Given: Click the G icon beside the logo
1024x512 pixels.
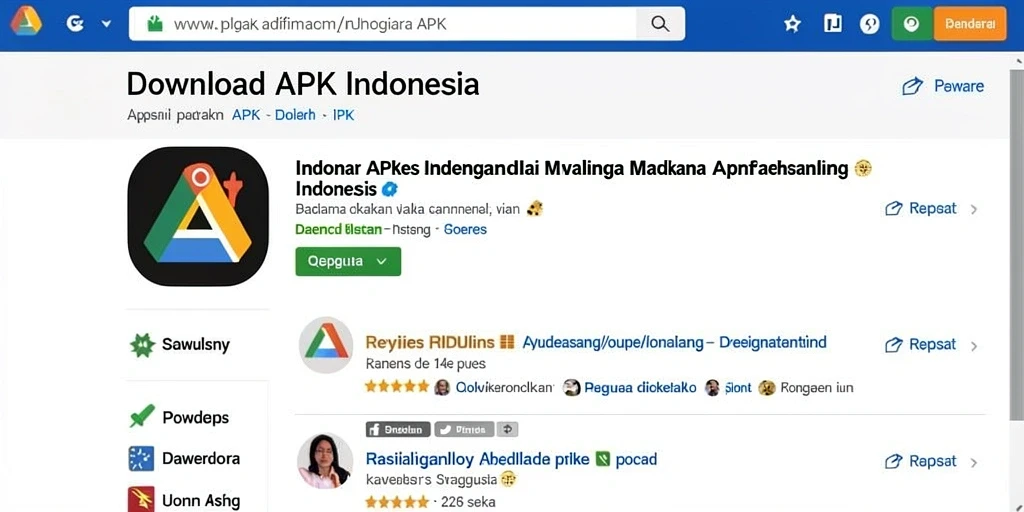Looking at the screenshot, I should click(75, 24).
